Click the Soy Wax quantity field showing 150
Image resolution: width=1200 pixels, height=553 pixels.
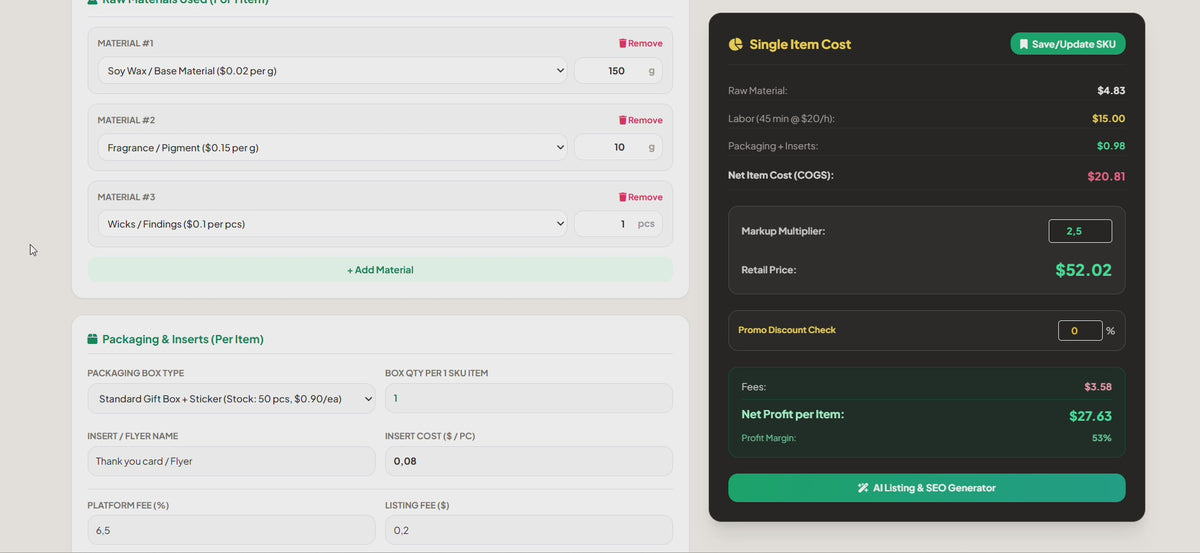coord(618,71)
